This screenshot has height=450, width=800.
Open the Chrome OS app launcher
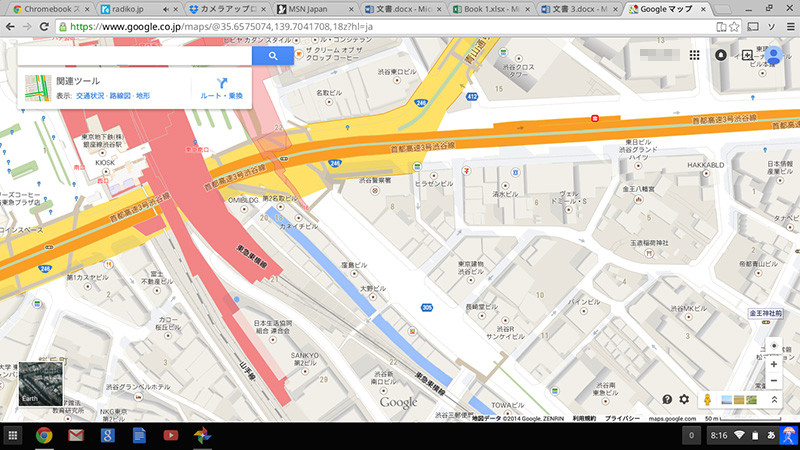point(13,435)
